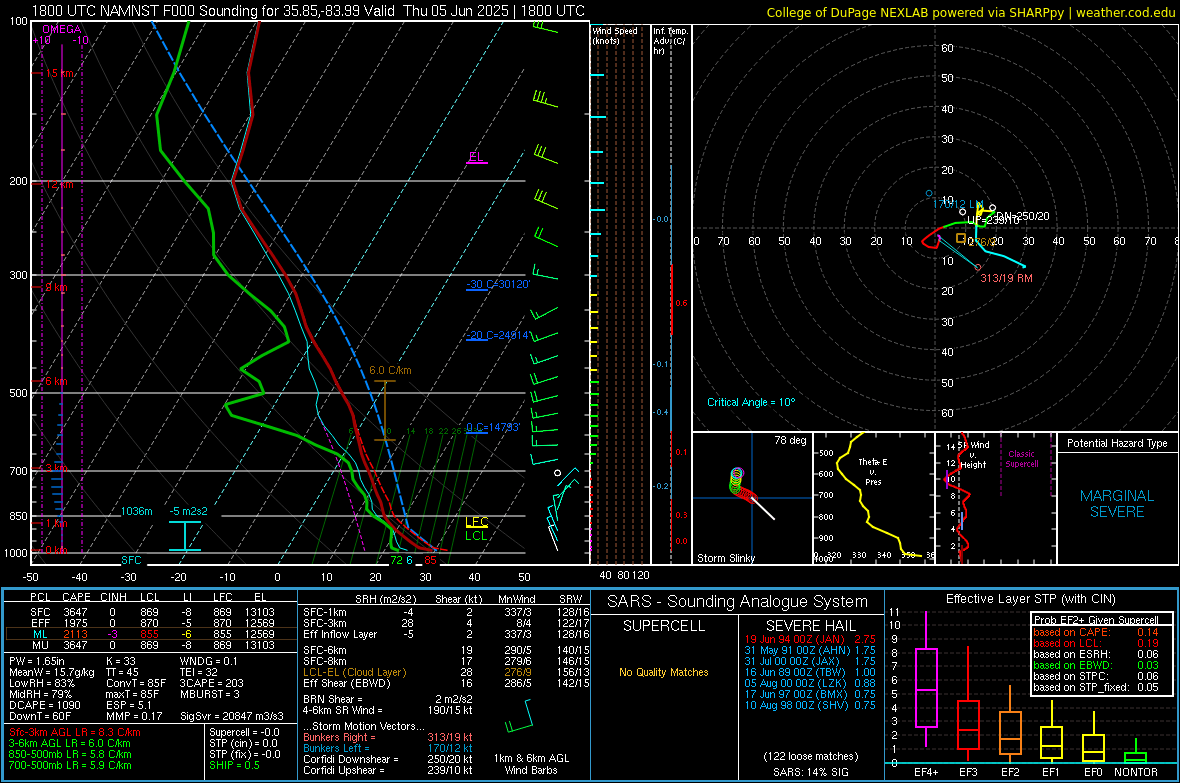1180x783 pixels.
Task: Click the "based on EBWD: 0.03" probability row
Action: point(1096,665)
